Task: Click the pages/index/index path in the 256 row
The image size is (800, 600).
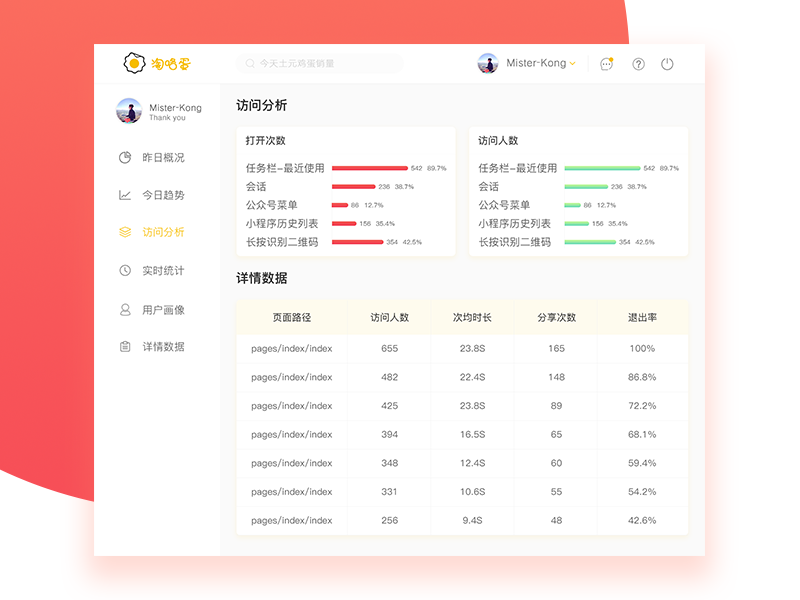Action: (x=292, y=520)
